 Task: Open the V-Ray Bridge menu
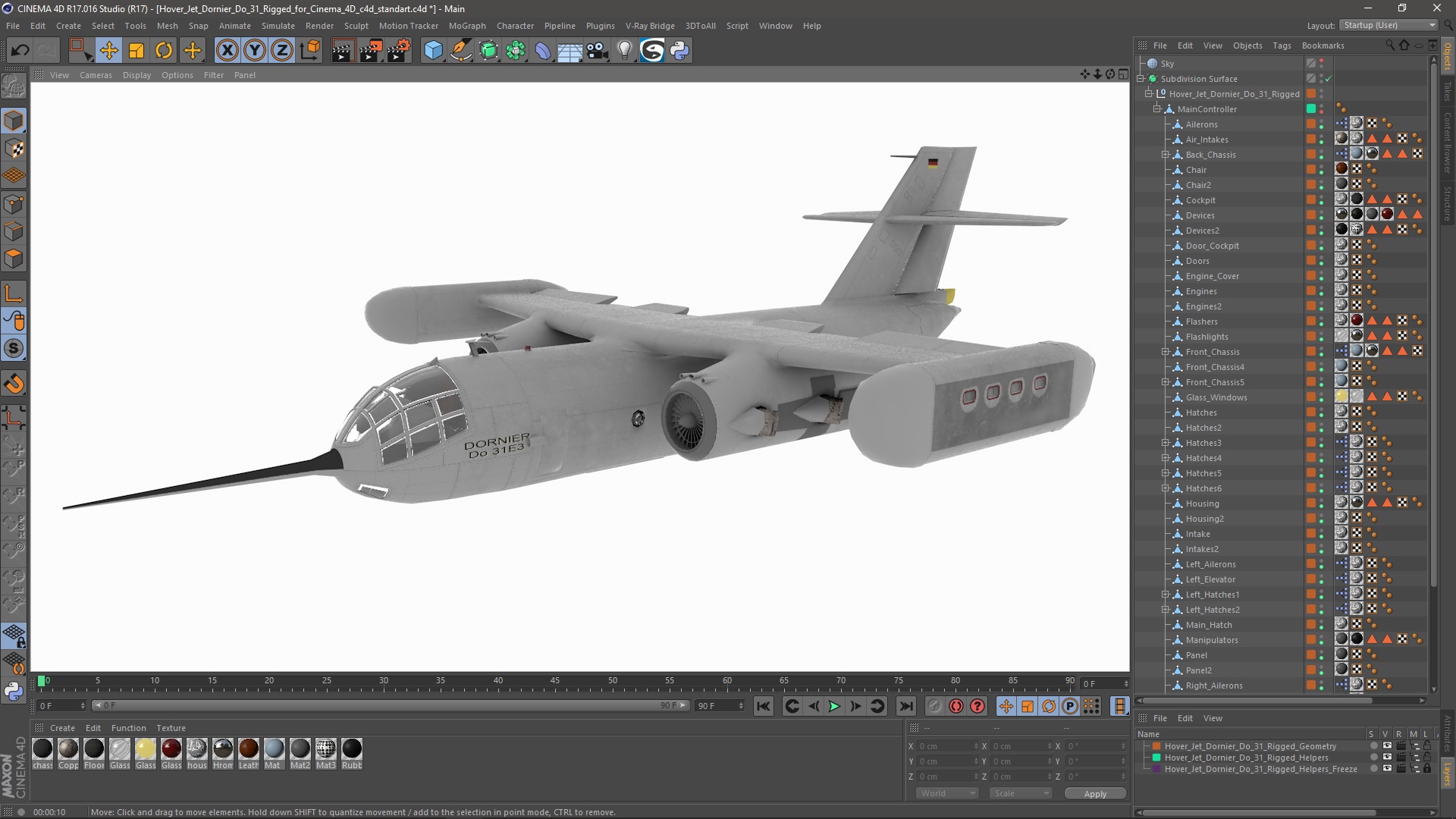(650, 26)
